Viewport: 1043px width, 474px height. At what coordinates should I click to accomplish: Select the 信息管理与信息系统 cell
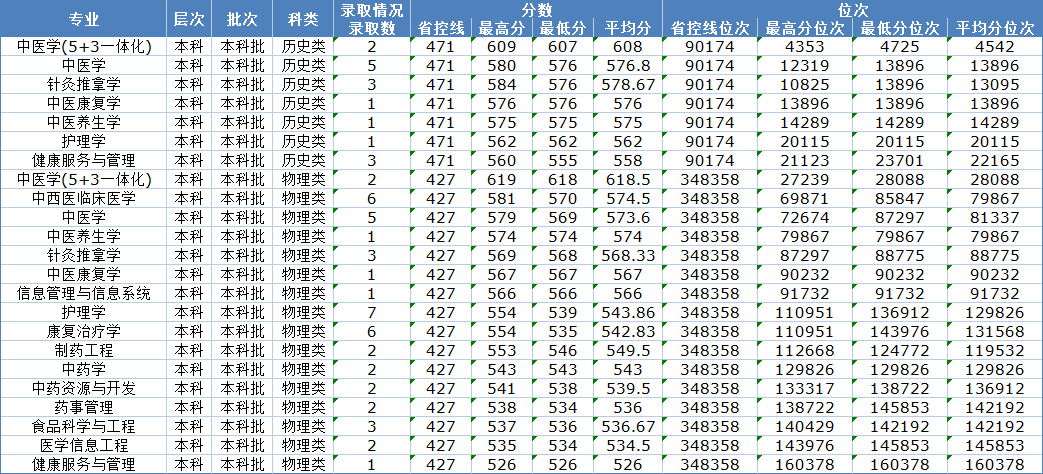(84, 293)
